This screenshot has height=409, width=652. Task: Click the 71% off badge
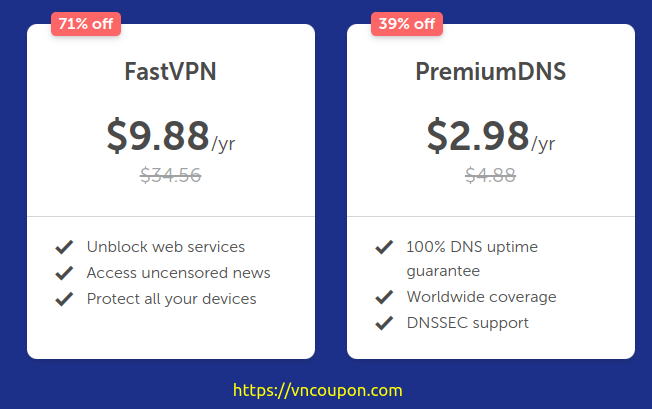coord(86,24)
